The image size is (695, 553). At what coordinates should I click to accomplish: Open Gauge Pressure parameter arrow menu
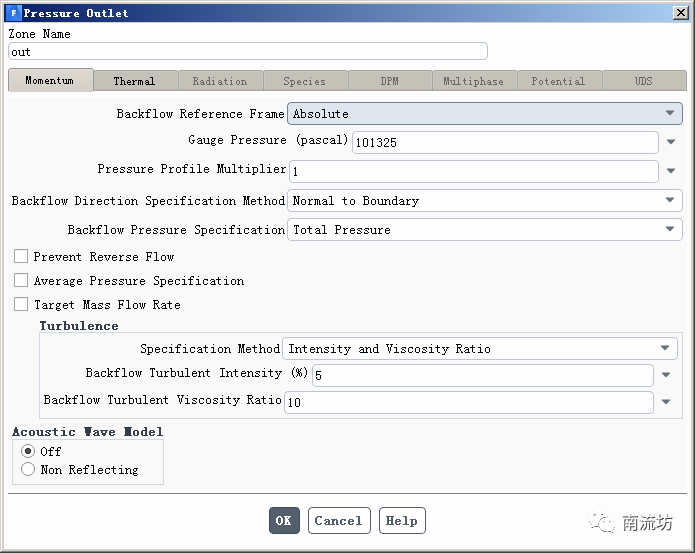click(x=672, y=143)
